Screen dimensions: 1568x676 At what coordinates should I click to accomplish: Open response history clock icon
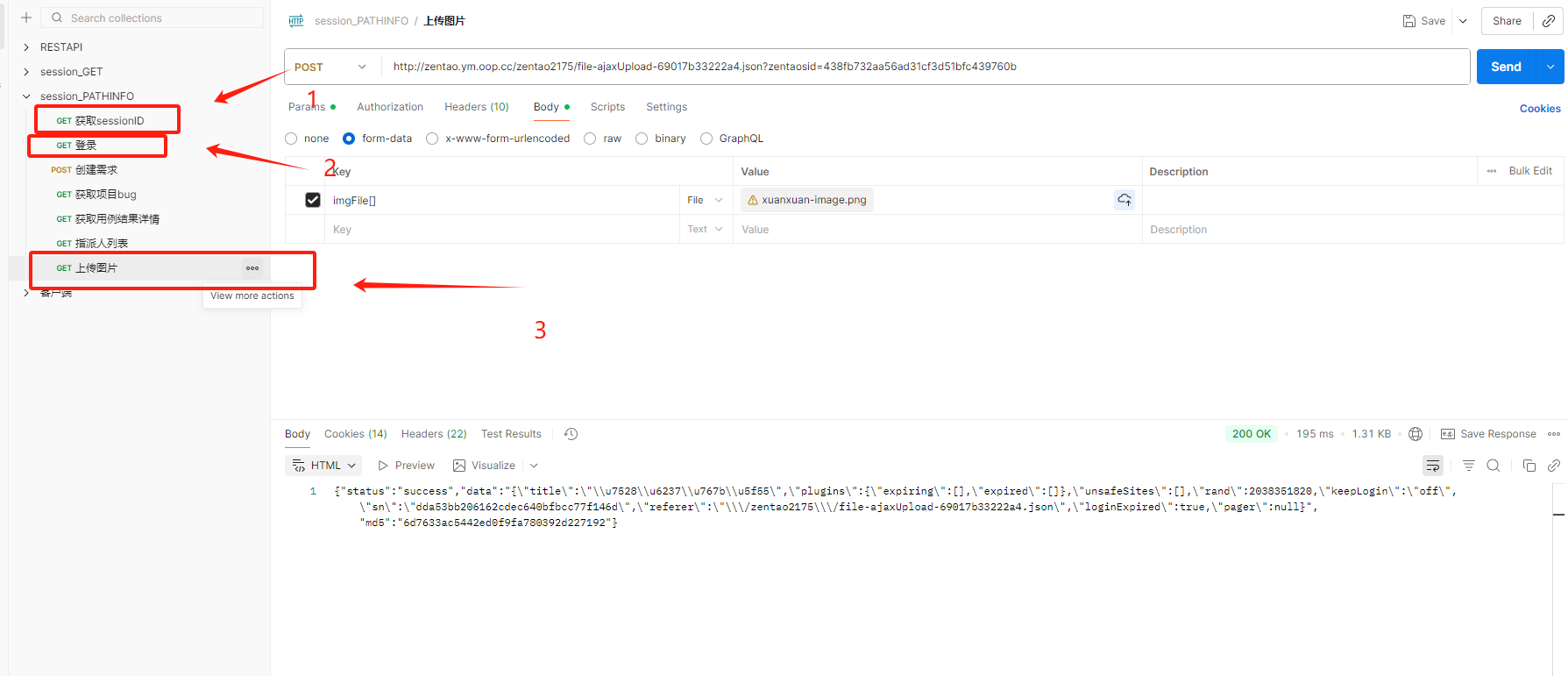tap(571, 434)
